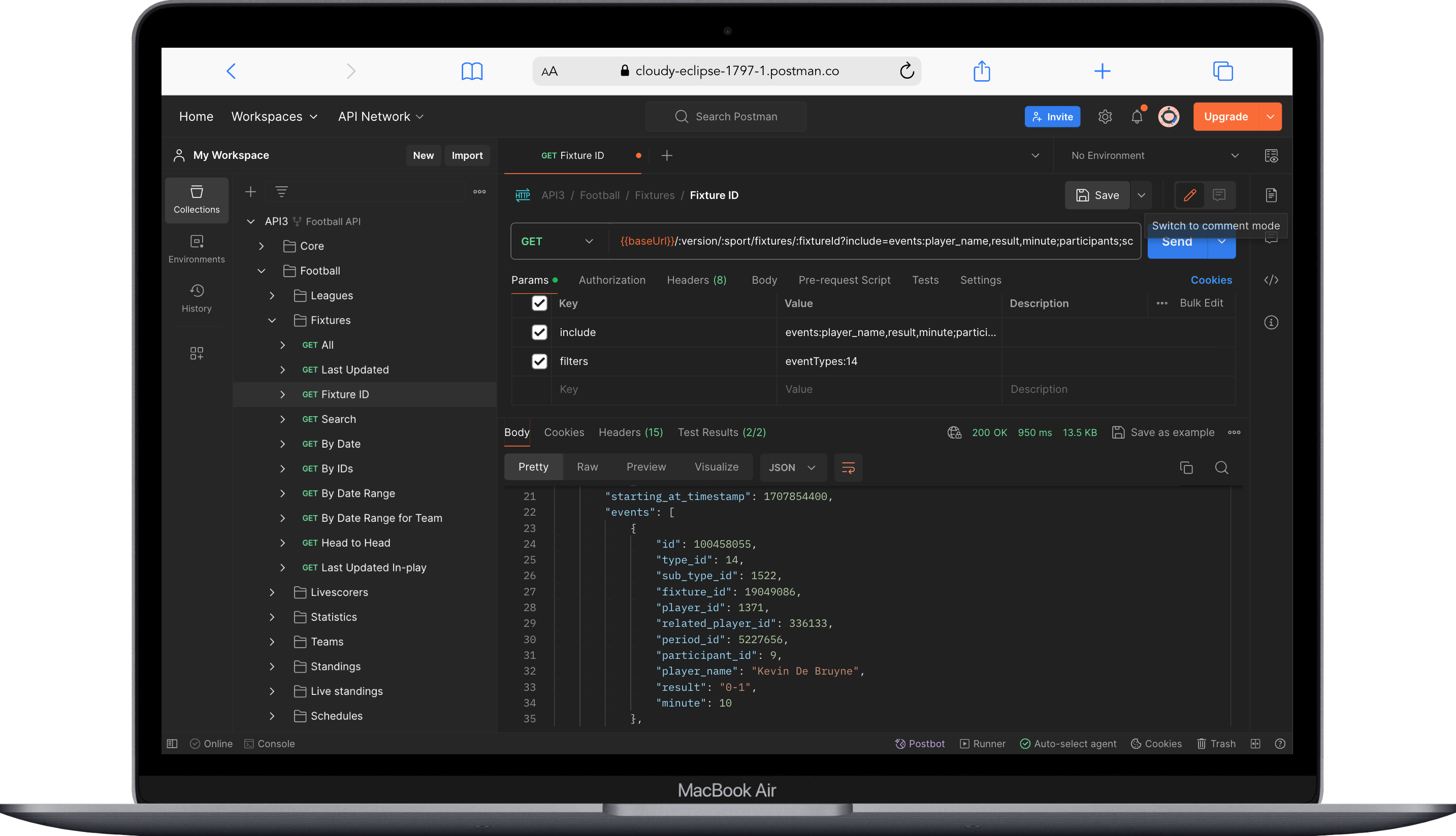Image resolution: width=1456 pixels, height=836 pixels.
Task: Click the request URL field
Action: pos(876,241)
